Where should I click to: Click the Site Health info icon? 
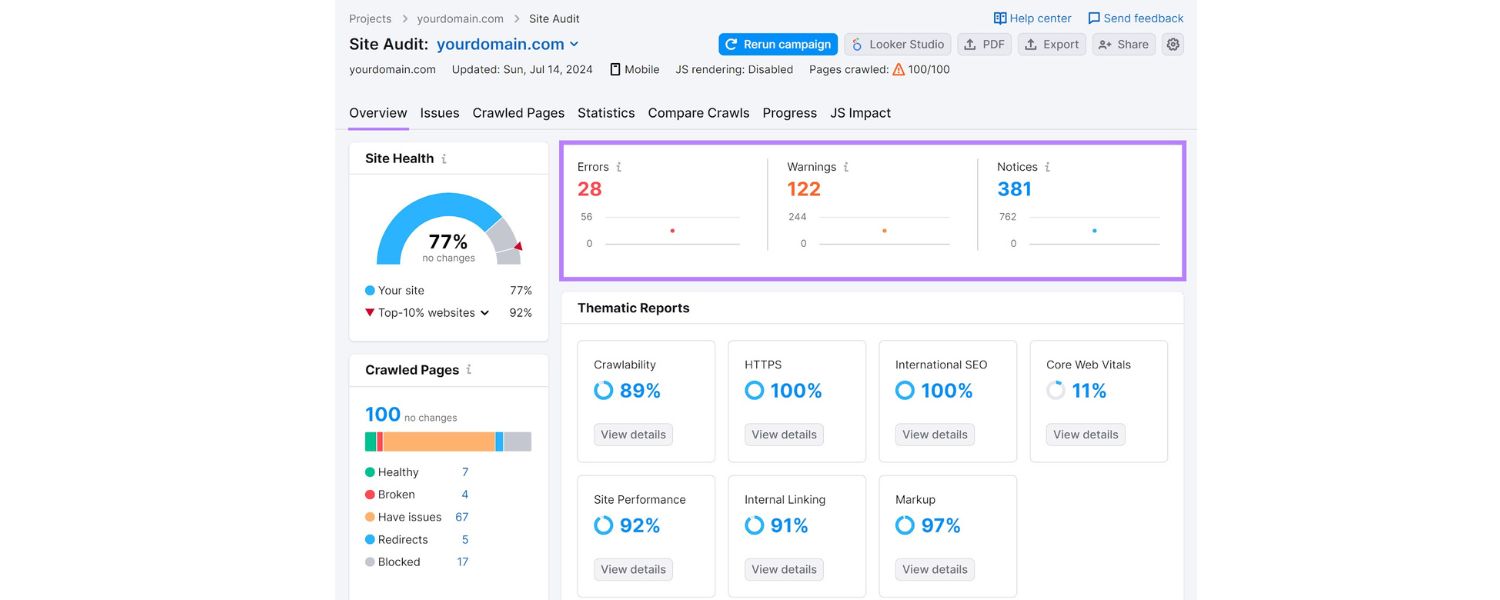click(x=444, y=159)
